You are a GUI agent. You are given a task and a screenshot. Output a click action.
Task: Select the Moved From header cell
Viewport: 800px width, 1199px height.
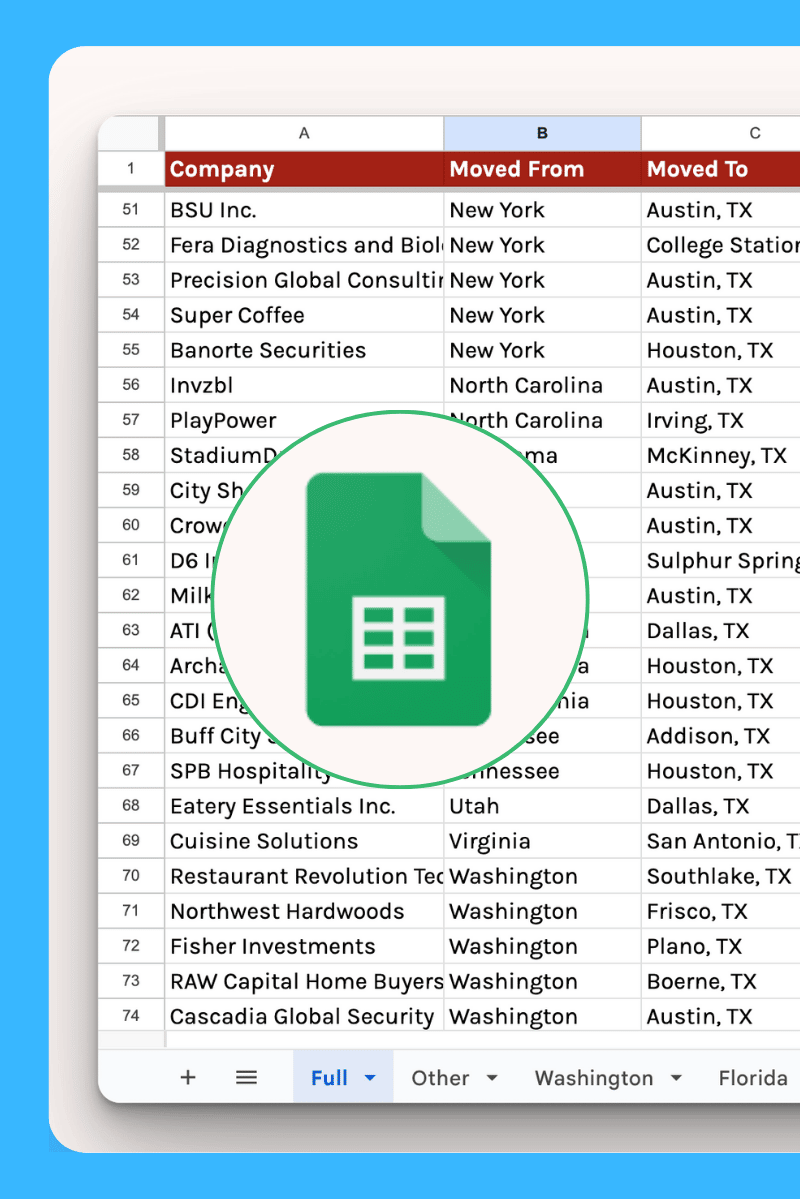pos(542,169)
